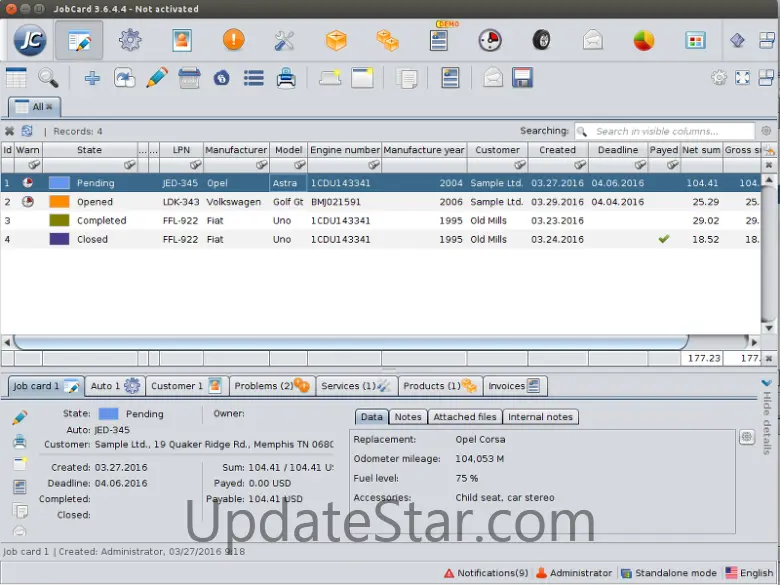Open column filter under Customer header

(520, 165)
